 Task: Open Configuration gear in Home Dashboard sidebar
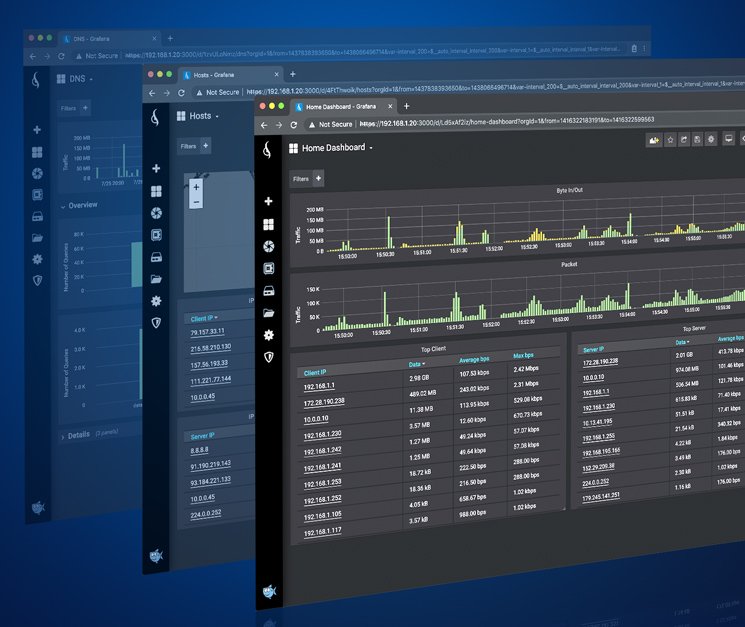point(268,335)
